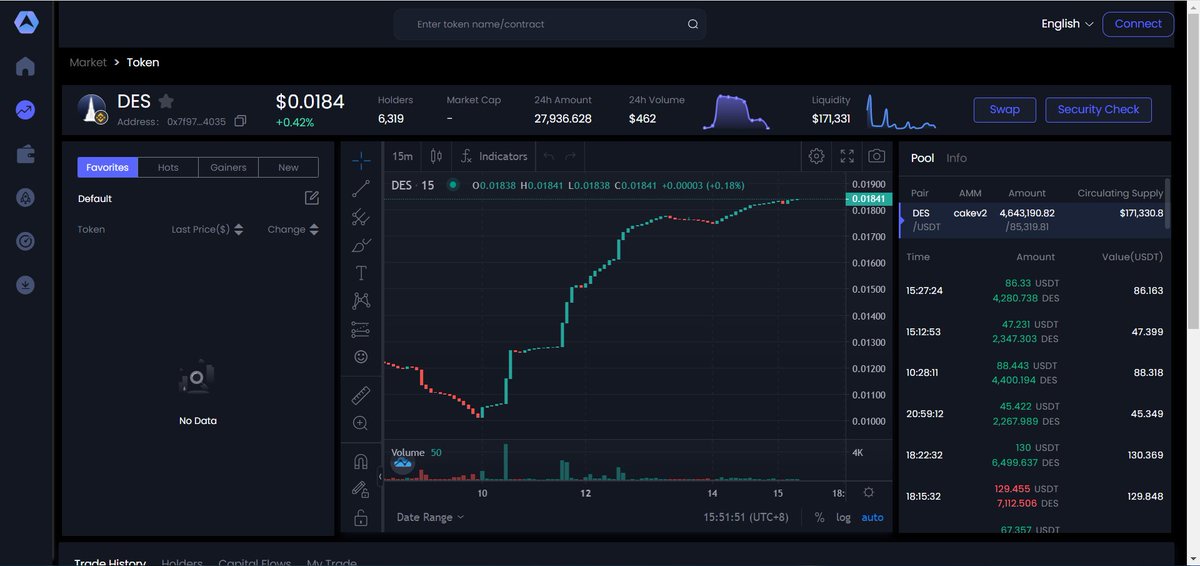Focus the token name search field
The height and width of the screenshot is (566, 1200).
click(550, 24)
